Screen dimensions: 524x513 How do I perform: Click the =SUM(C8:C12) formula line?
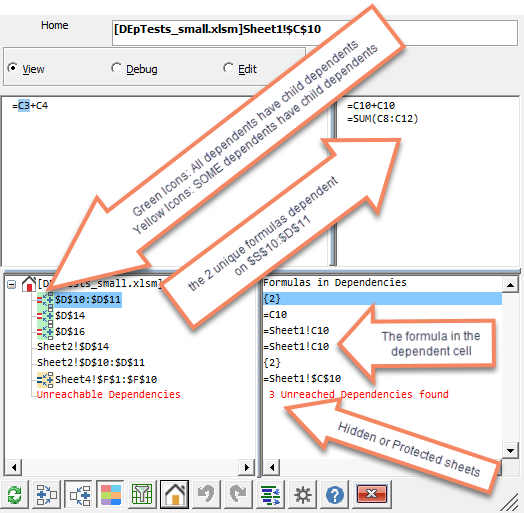pyautogui.click(x=383, y=119)
